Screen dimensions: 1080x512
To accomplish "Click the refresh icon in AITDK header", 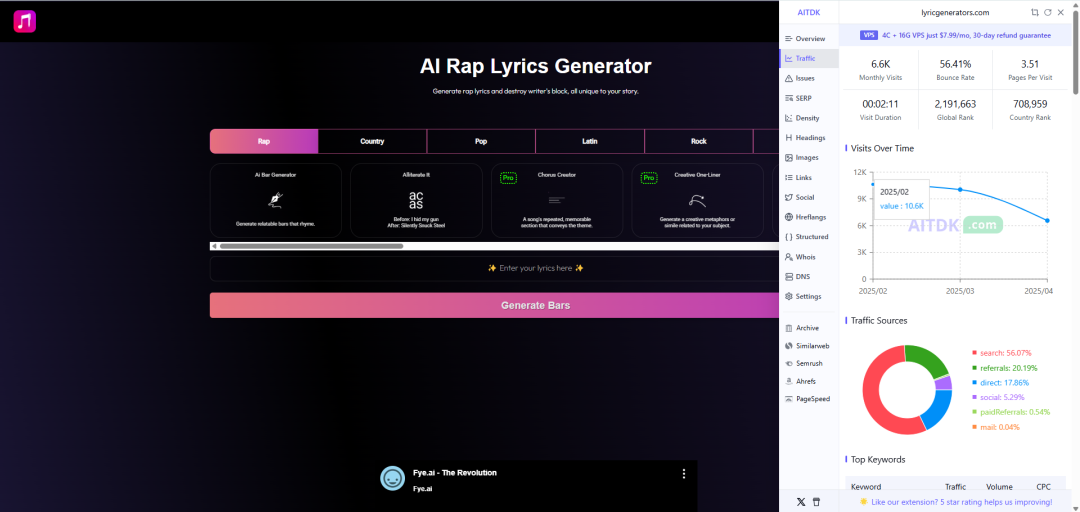I will pyautogui.click(x=1048, y=12).
